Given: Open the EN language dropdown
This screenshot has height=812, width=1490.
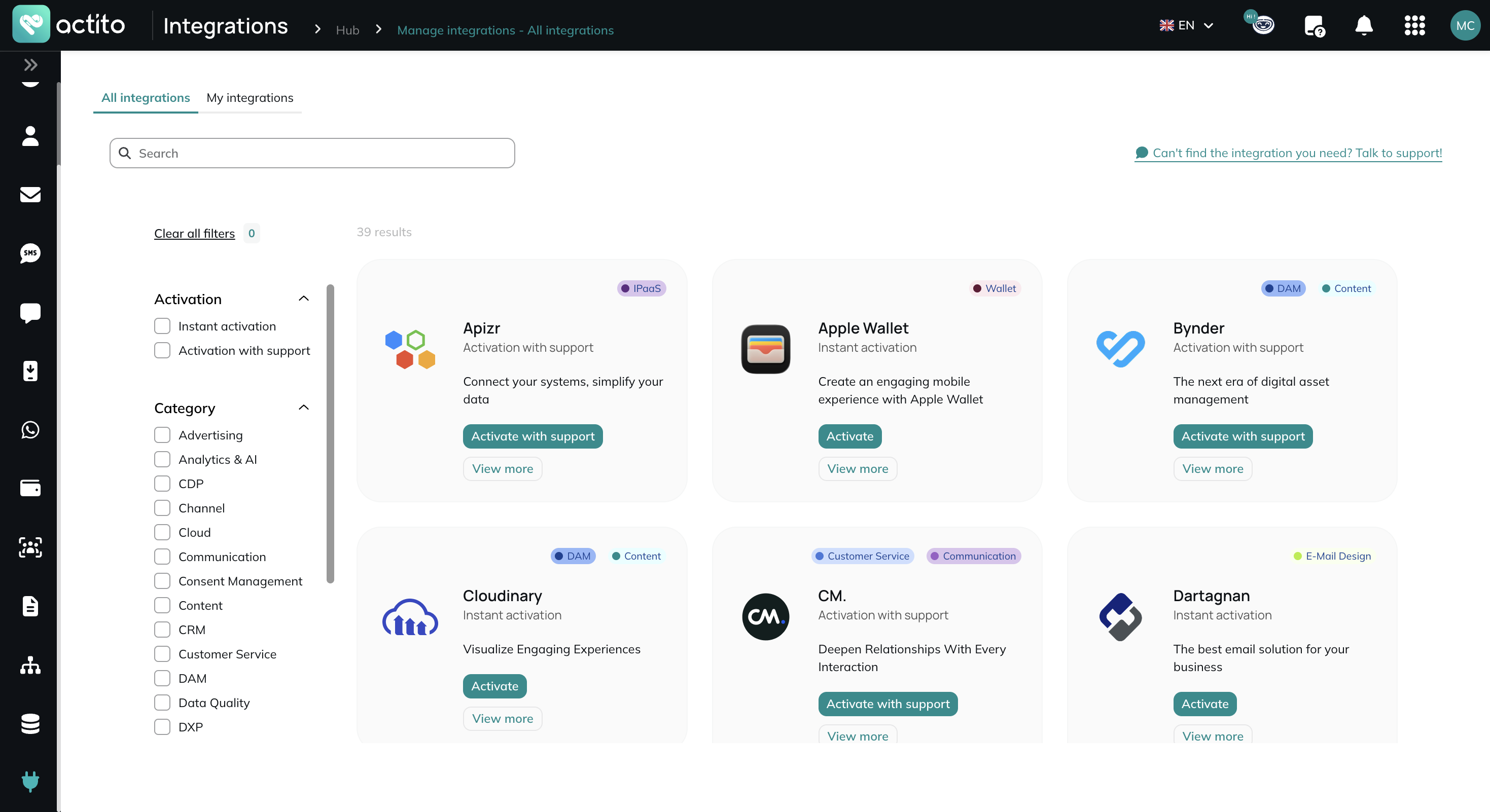Looking at the screenshot, I should [1186, 25].
